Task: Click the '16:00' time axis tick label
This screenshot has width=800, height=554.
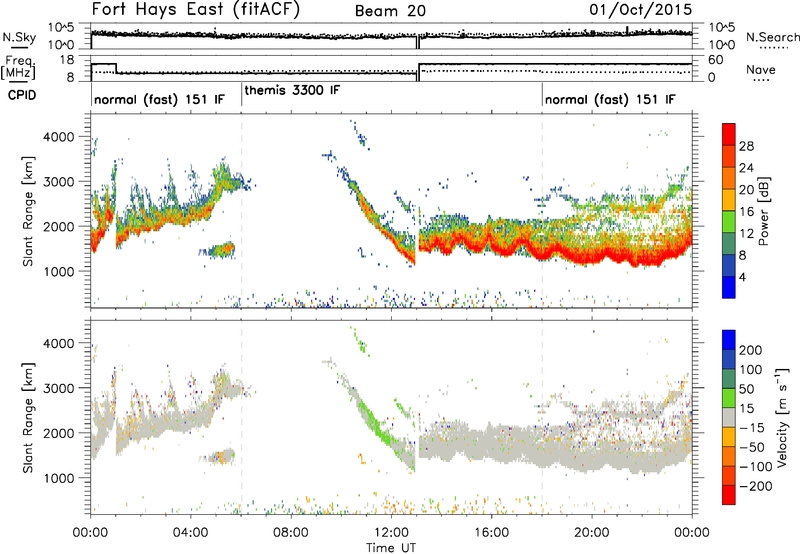Action: tap(491, 533)
